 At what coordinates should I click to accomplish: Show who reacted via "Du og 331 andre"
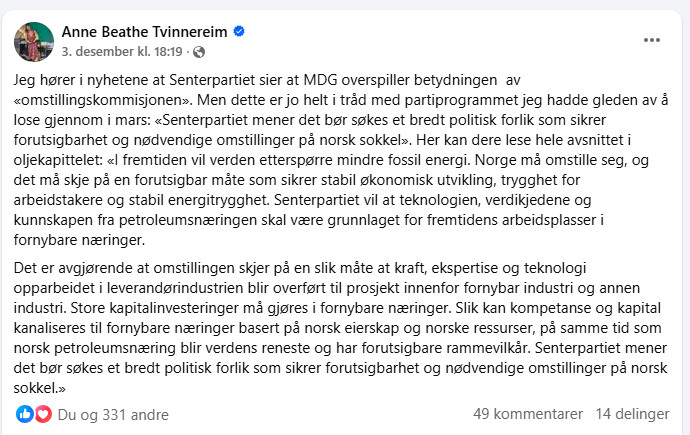(x=112, y=414)
